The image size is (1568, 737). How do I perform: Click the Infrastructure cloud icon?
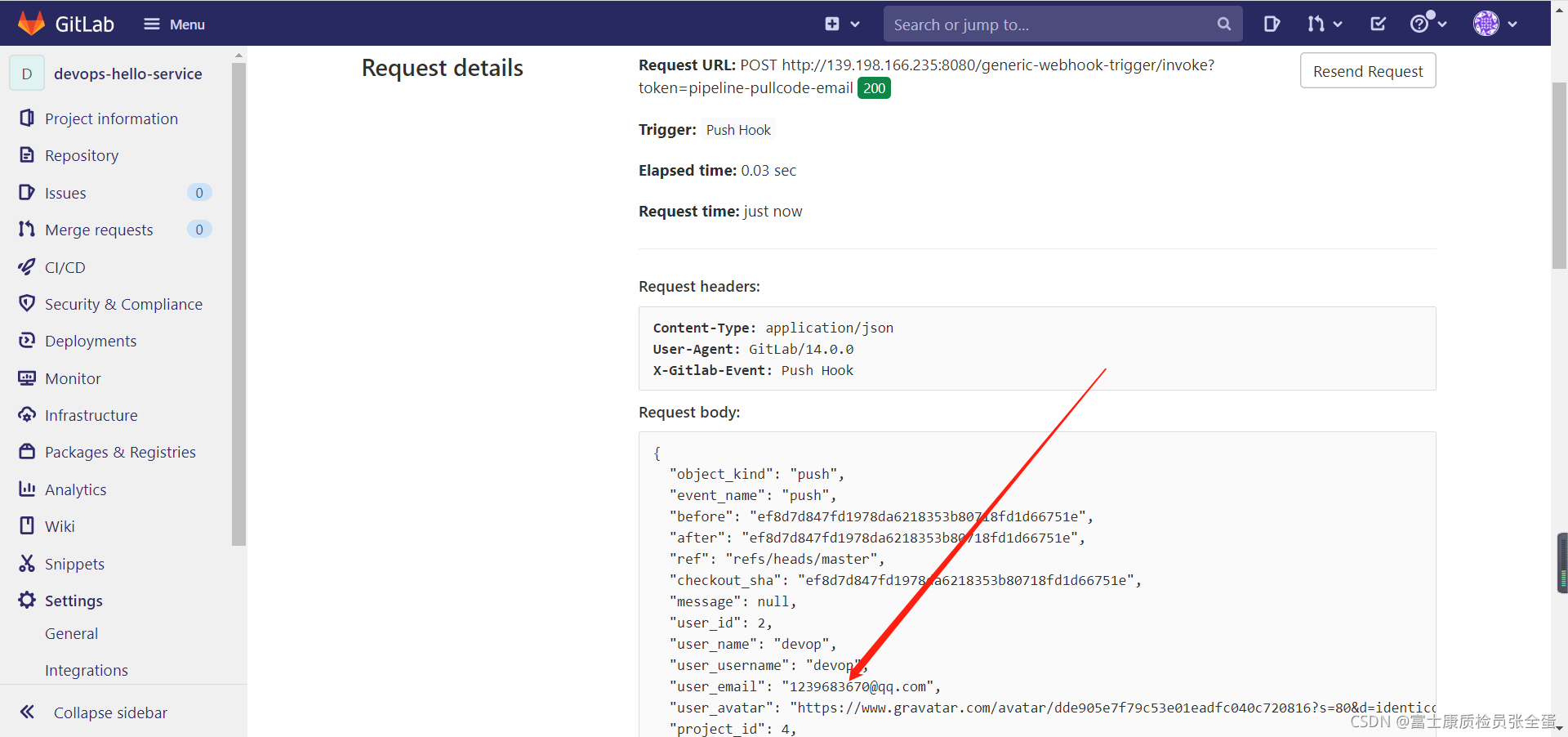27,415
